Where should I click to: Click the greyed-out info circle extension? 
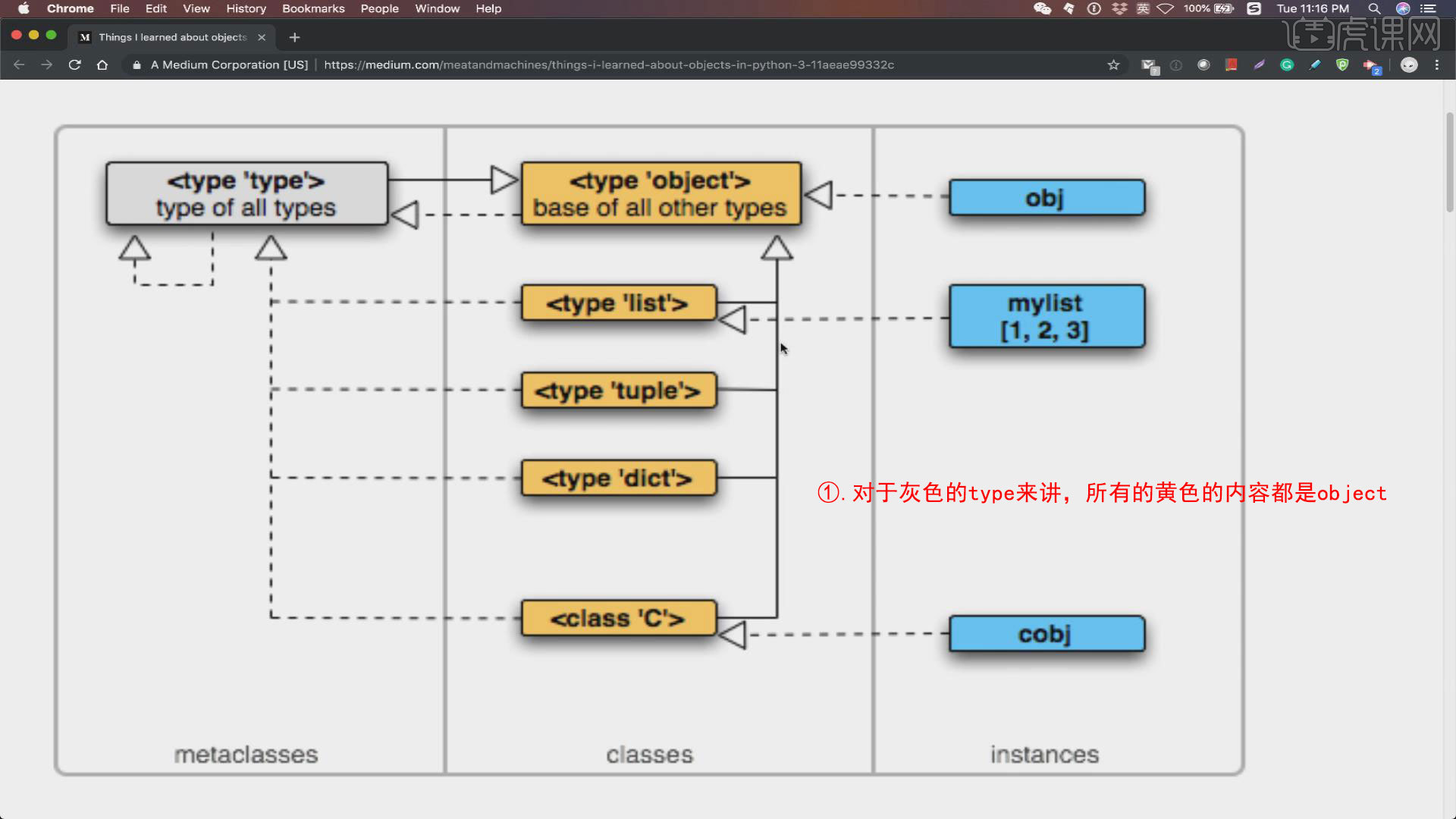coord(1176,65)
